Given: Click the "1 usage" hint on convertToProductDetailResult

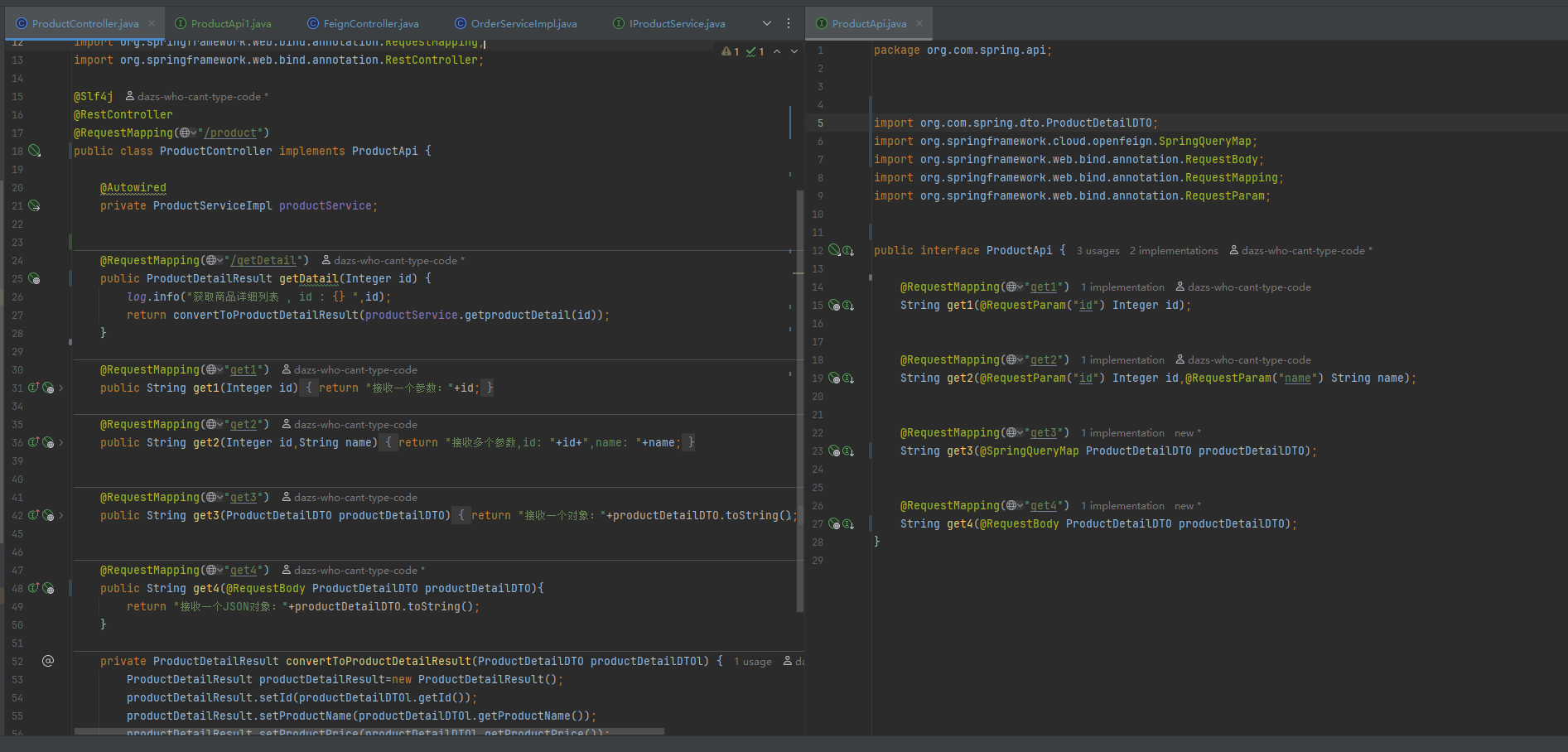Looking at the screenshot, I should 753,662.
